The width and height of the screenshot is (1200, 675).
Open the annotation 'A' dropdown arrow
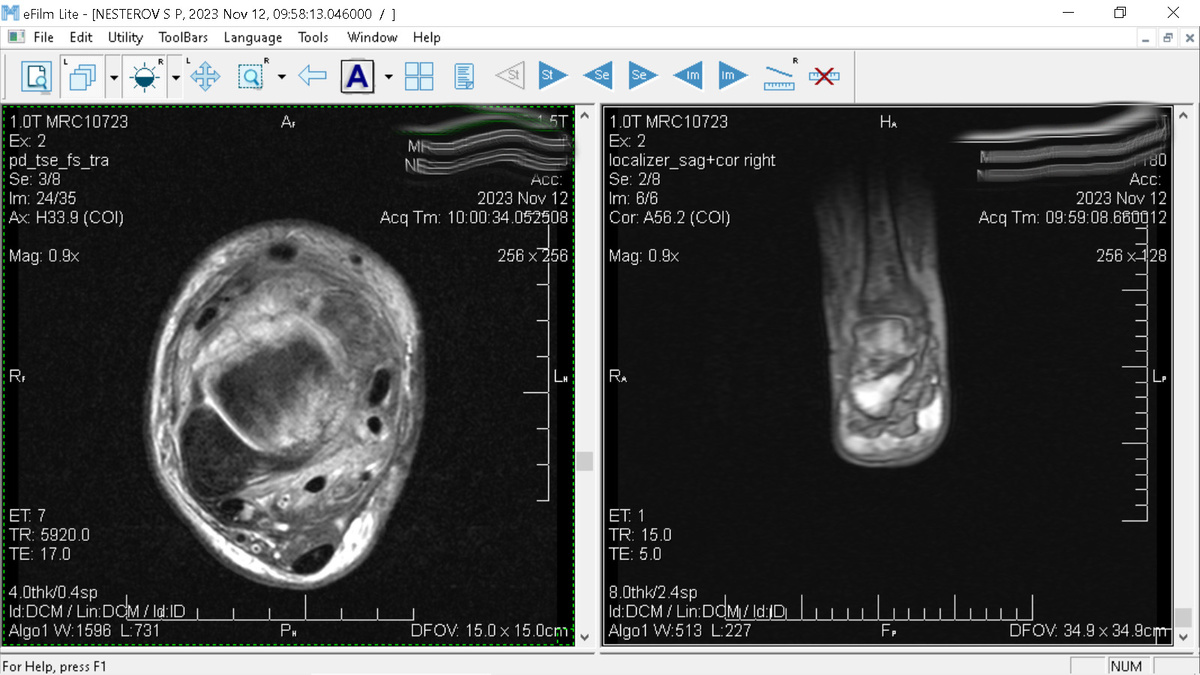388,76
